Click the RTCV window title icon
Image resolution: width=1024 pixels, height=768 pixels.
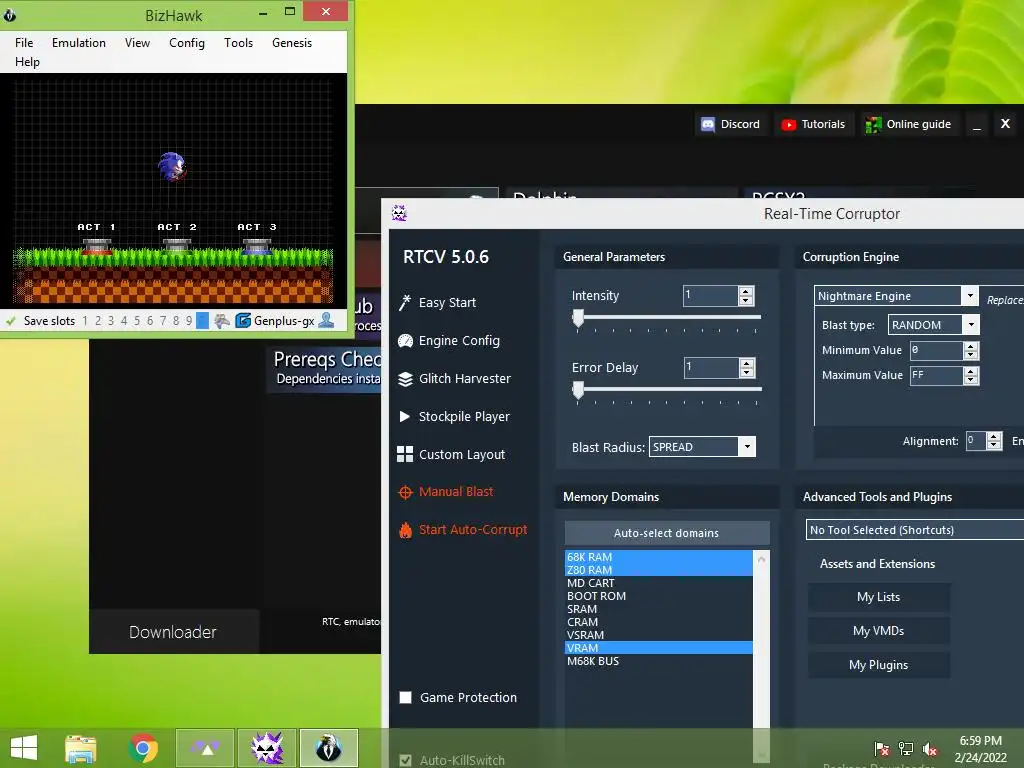click(x=399, y=213)
